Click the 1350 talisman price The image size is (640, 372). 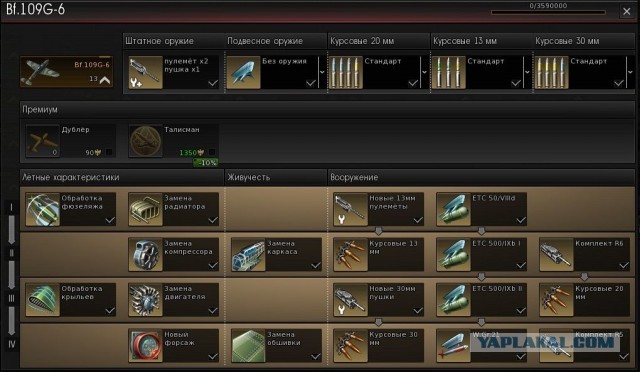tap(191, 152)
